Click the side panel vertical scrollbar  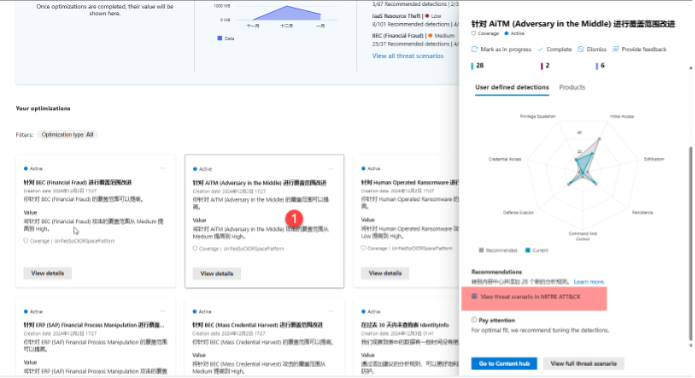(690, 244)
